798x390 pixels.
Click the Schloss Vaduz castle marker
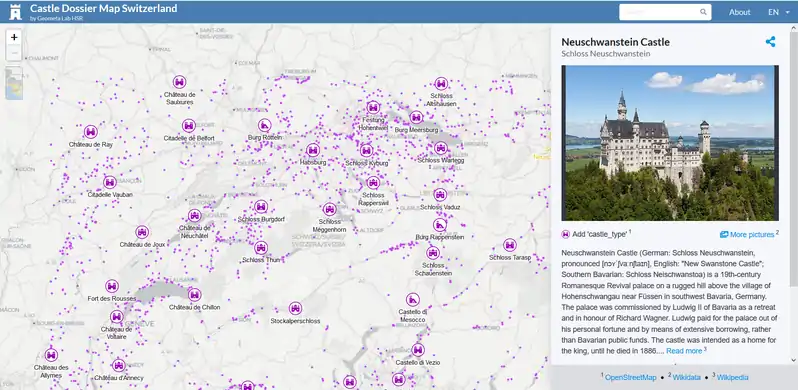pyautogui.click(x=440, y=194)
